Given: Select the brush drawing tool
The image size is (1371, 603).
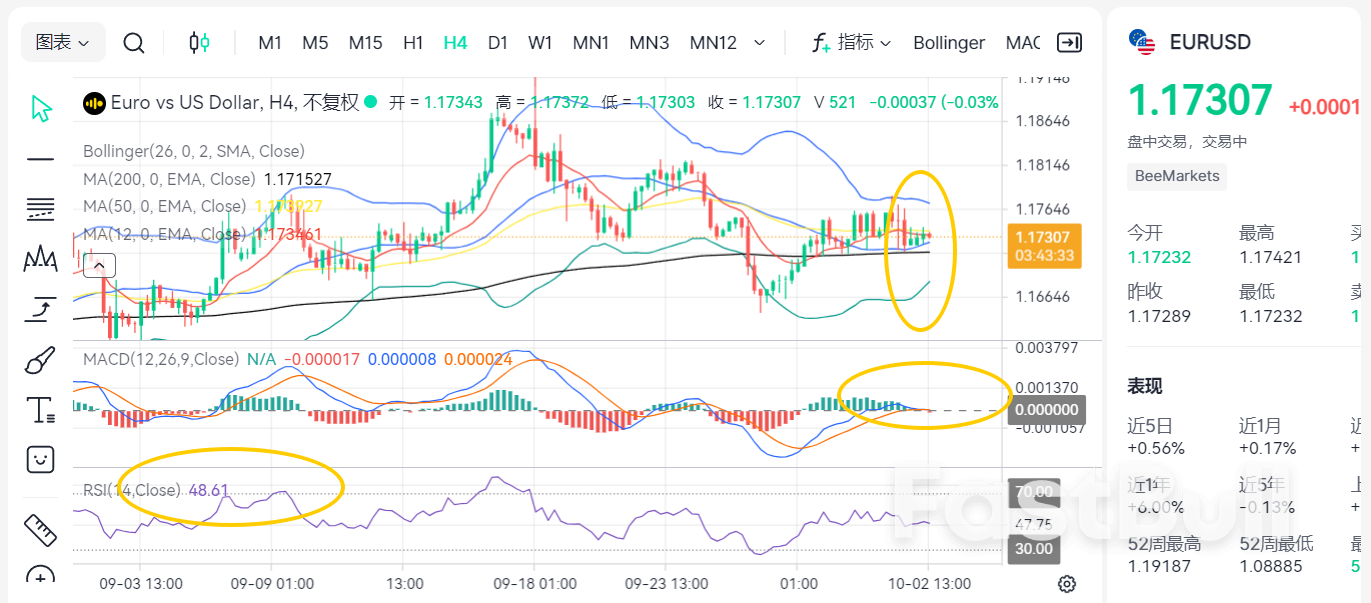Looking at the screenshot, I should [40, 360].
